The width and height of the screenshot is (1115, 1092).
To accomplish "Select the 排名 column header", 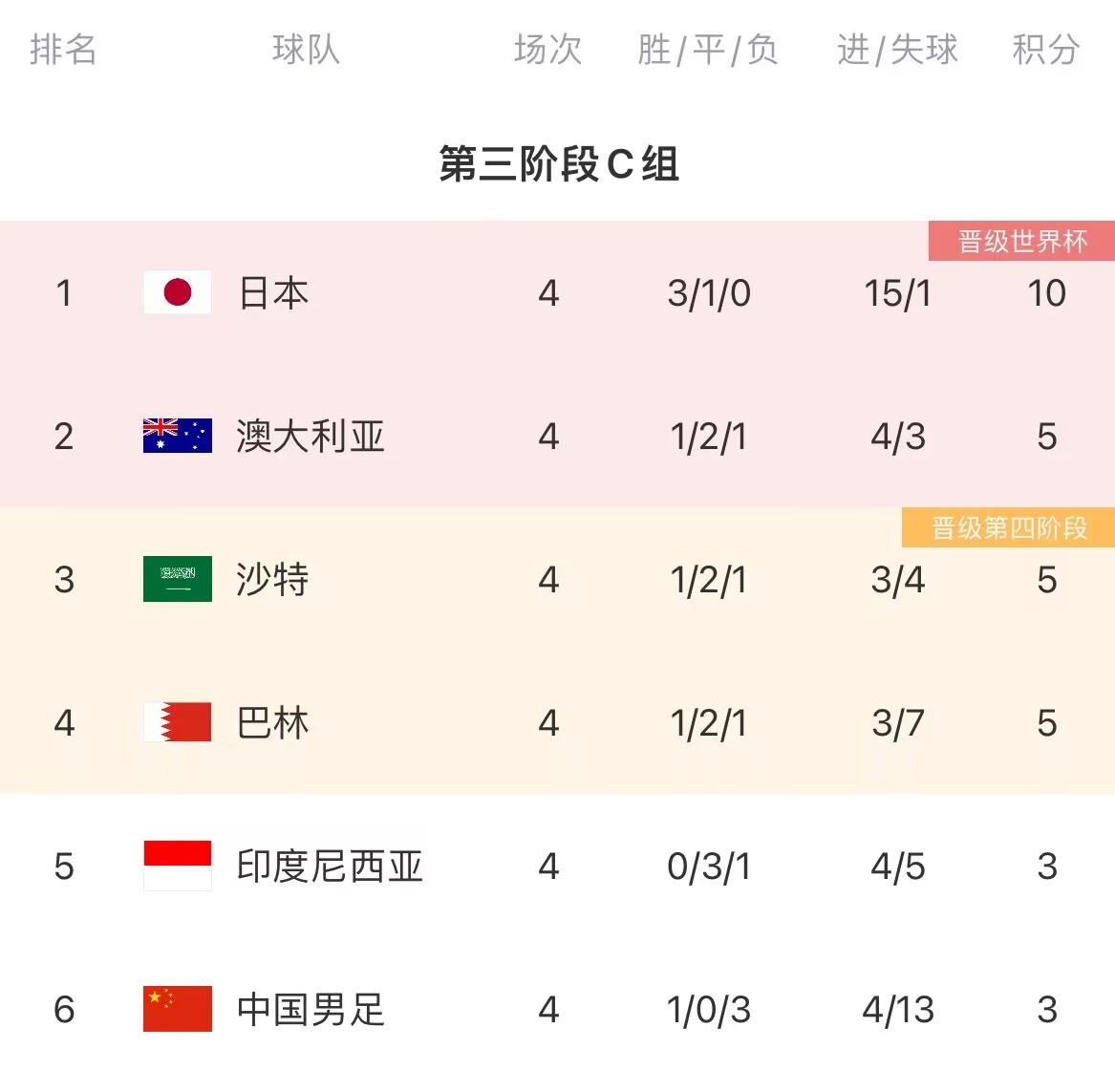I will (x=63, y=50).
